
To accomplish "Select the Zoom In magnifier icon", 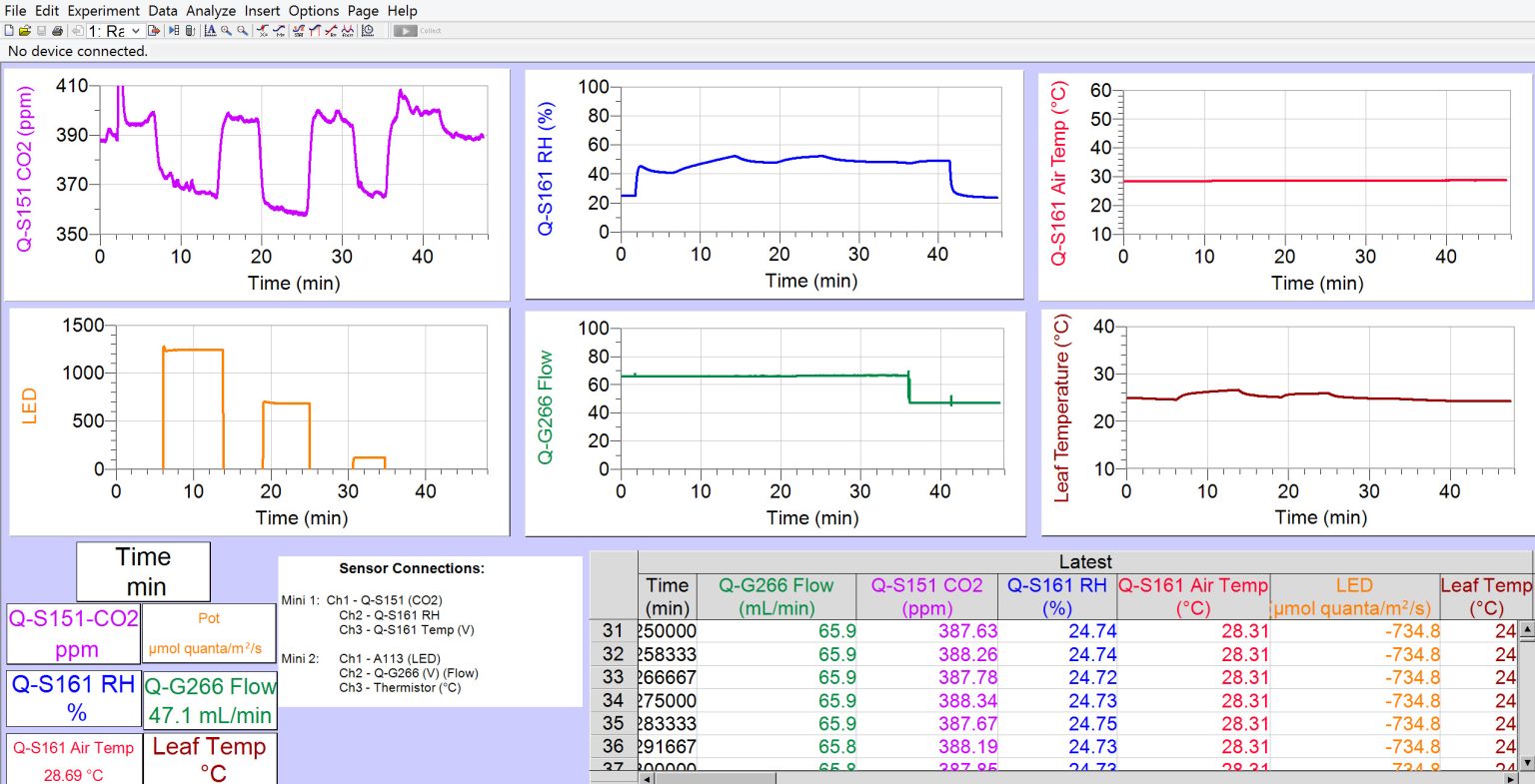I will pos(227,31).
